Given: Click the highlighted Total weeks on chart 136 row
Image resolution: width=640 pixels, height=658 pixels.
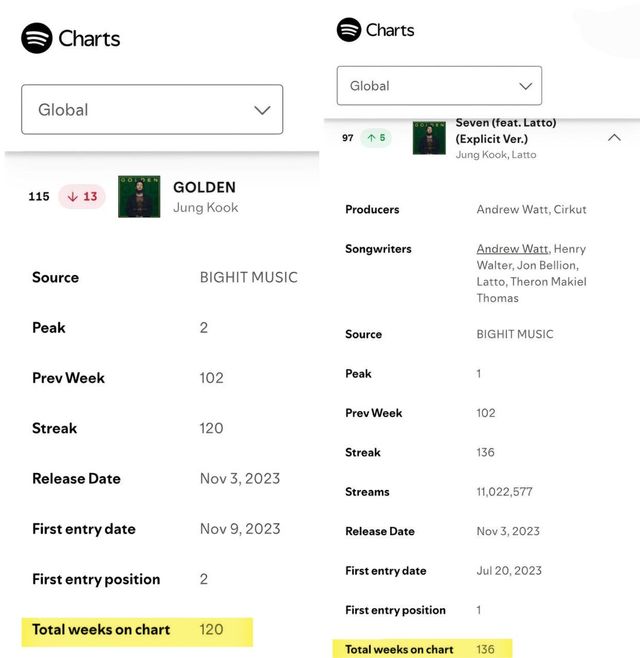Looking at the screenshot, I should (421, 649).
